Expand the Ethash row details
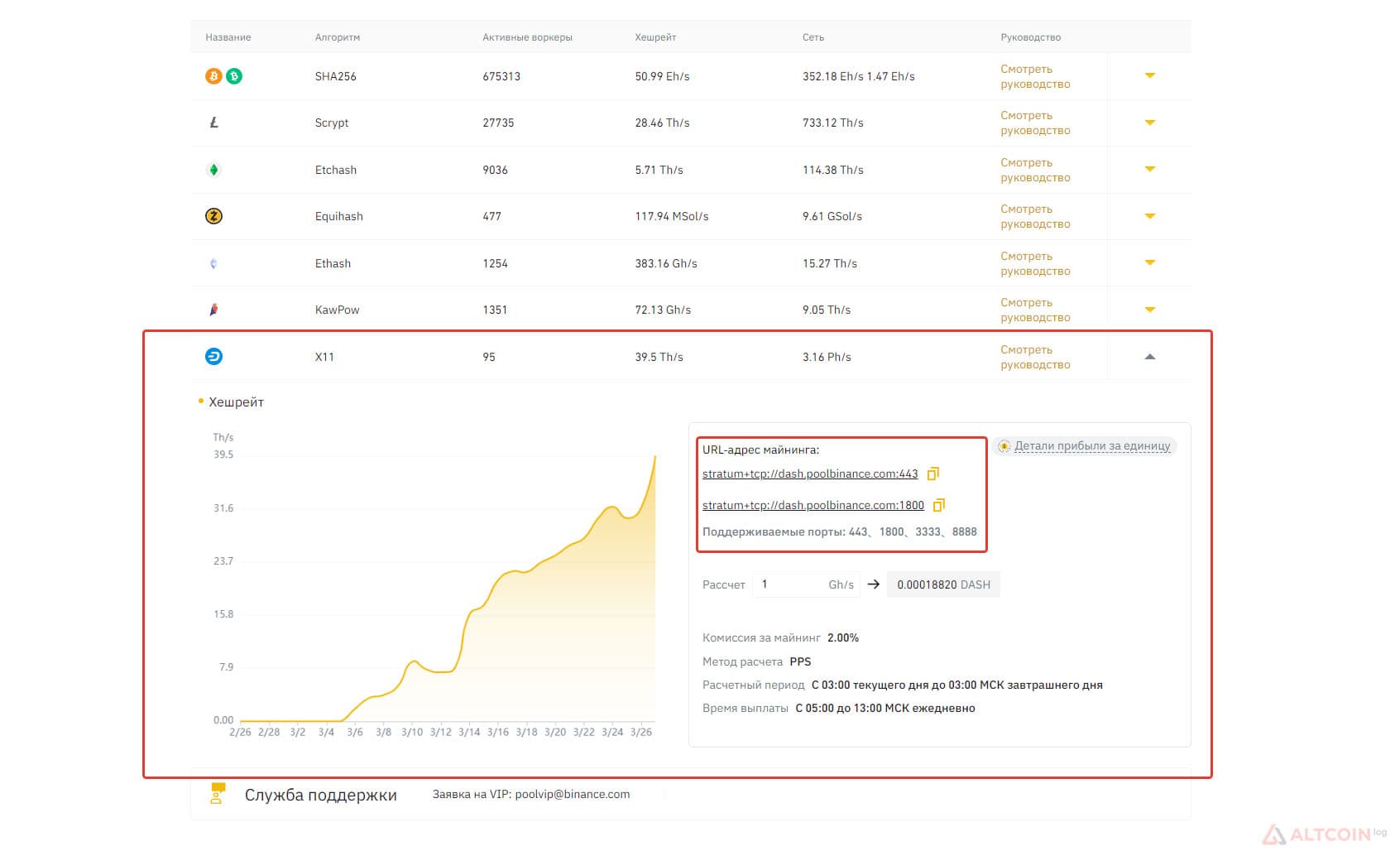This screenshot has height=856, width=1400. click(1149, 262)
